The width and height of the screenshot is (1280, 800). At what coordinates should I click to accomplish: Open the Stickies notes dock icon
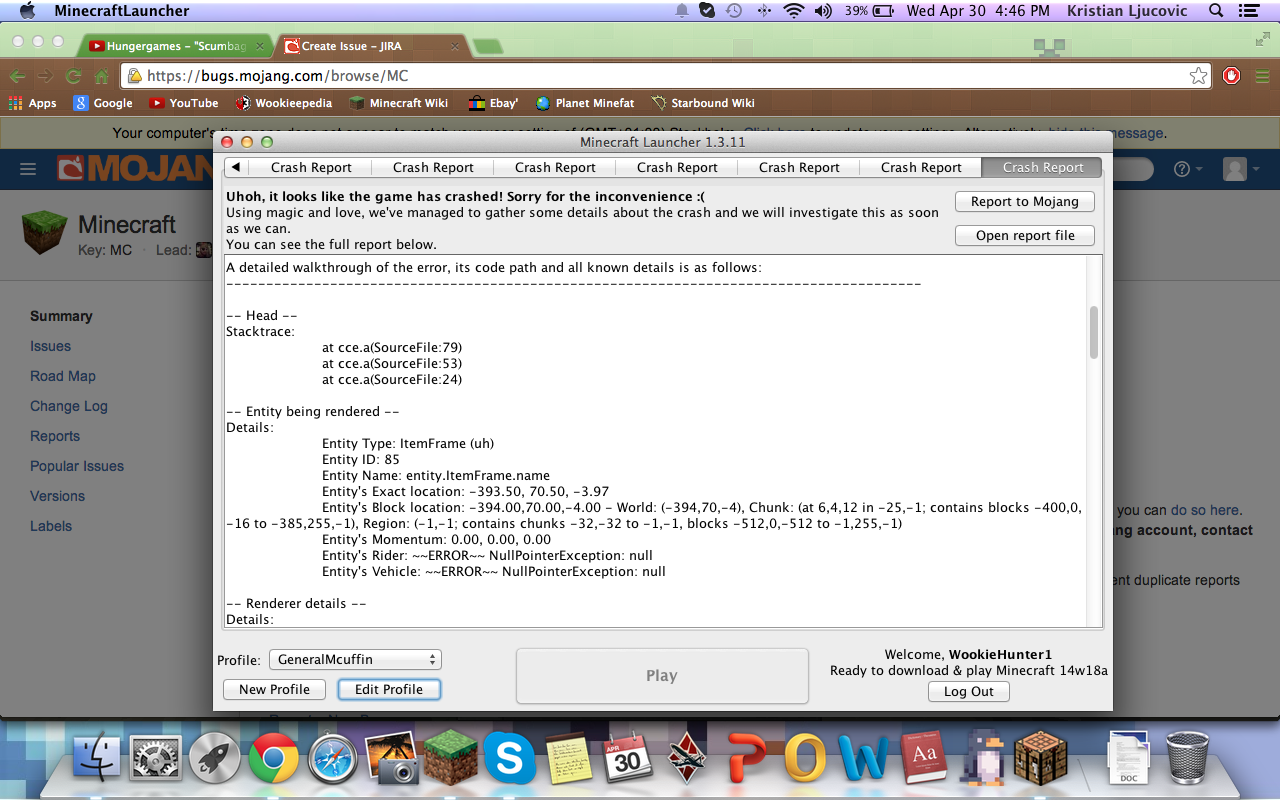569,758
